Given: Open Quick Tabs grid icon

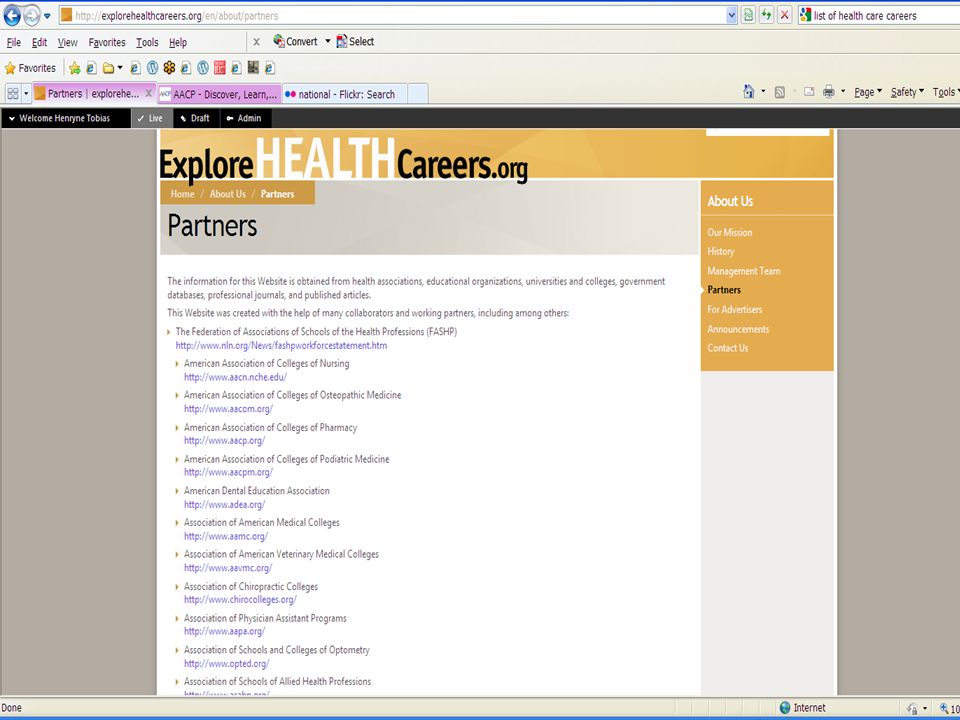Looking at the screenshot, I should coord(12,94).
